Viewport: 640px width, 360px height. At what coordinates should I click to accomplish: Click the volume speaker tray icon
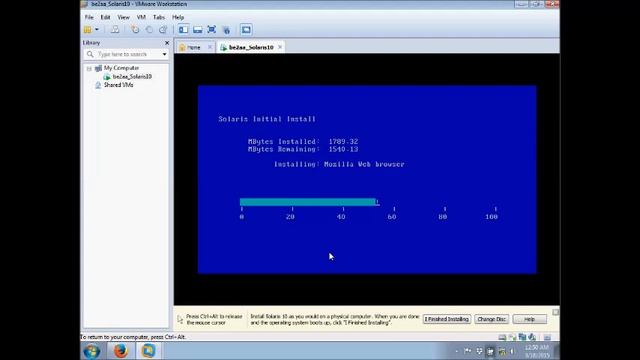click(513, 351)
